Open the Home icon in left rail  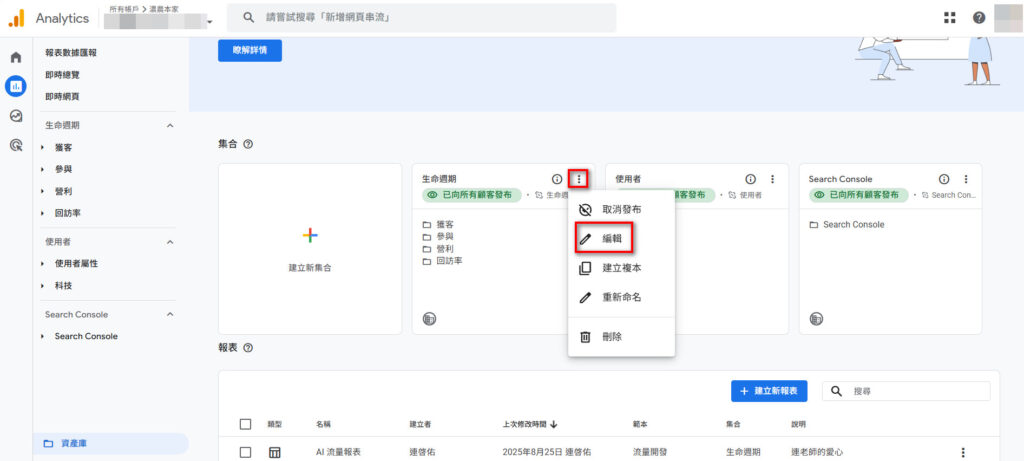[15, 57]
